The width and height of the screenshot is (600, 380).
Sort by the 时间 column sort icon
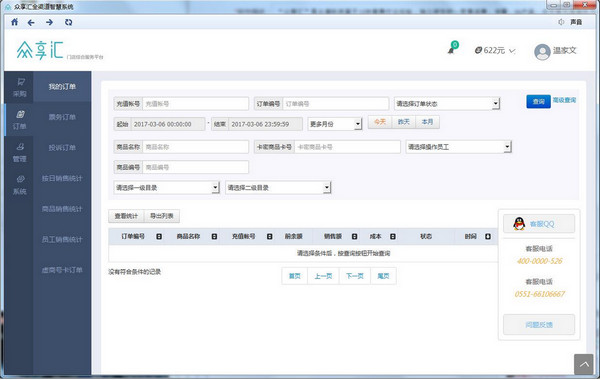(x=488, y=236)
